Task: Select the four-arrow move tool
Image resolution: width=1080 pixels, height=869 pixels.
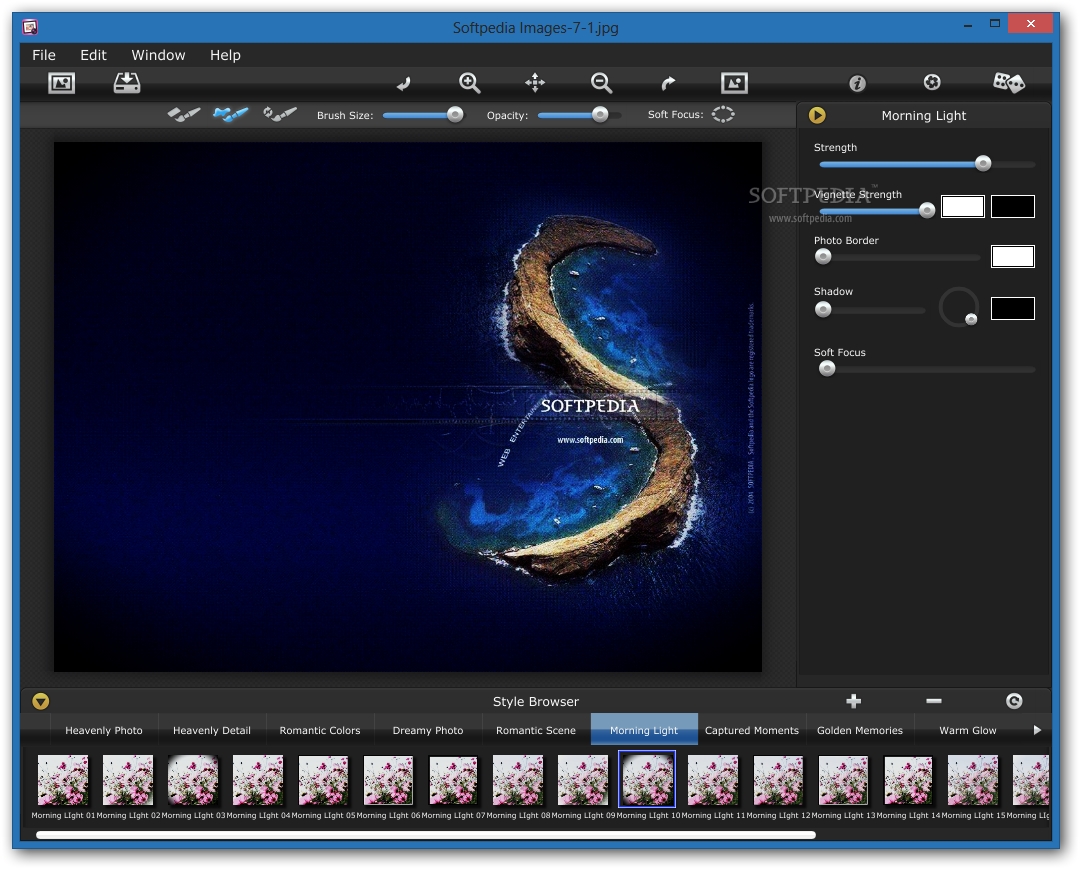Action: pos(534,83)
